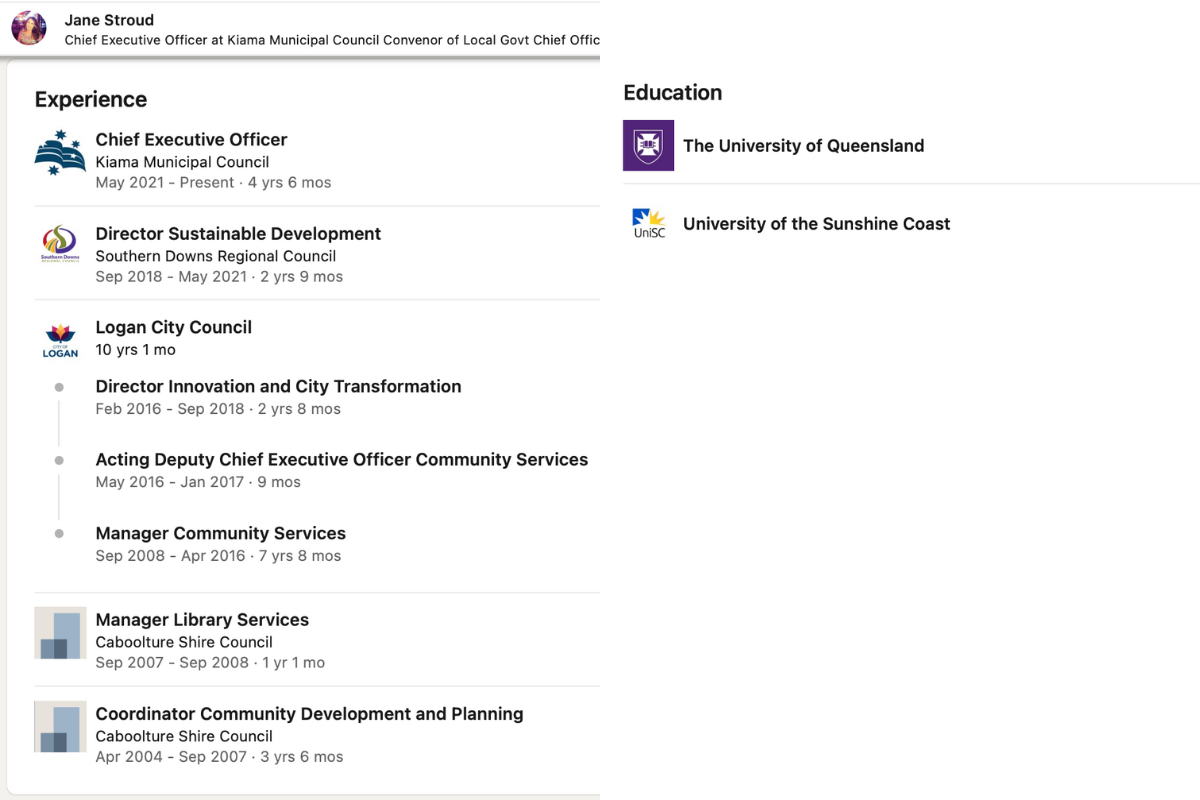Open The University of Queensland crest logo
Image resolution: width=1200 pixels, height=800 pixels.
[648, 145]
